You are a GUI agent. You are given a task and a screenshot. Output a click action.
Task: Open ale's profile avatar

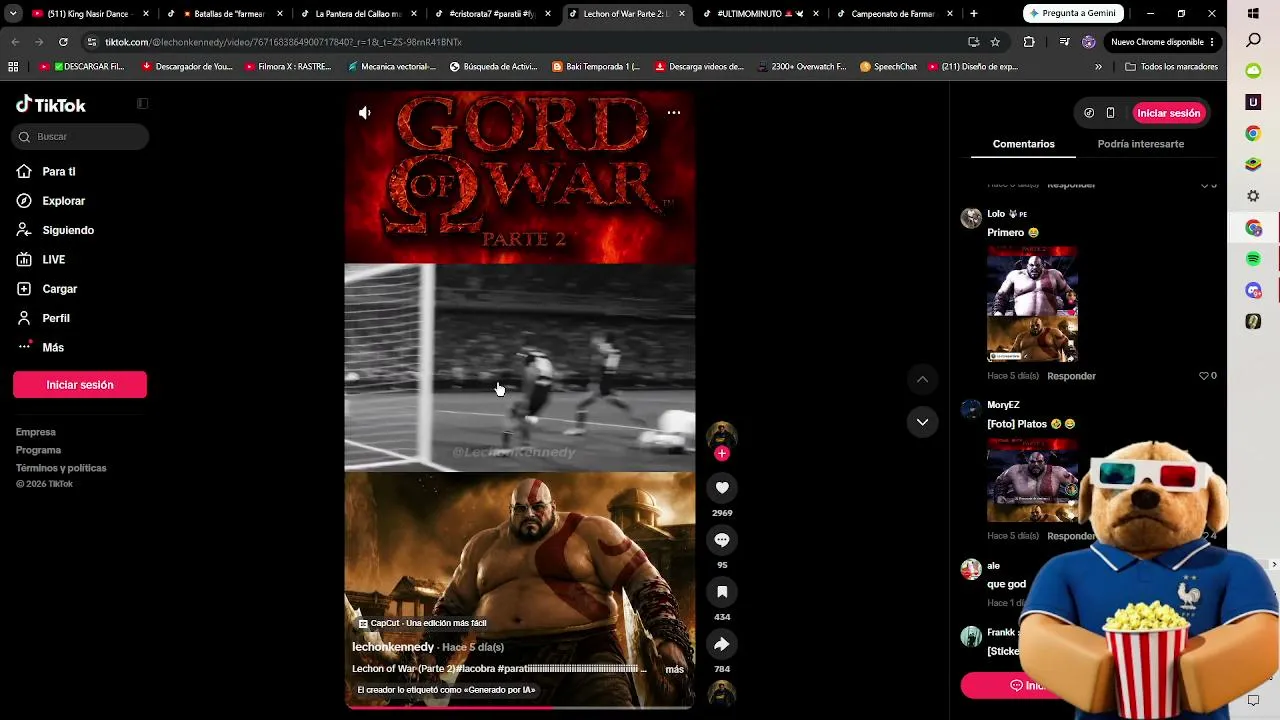[x=971, y=570]
